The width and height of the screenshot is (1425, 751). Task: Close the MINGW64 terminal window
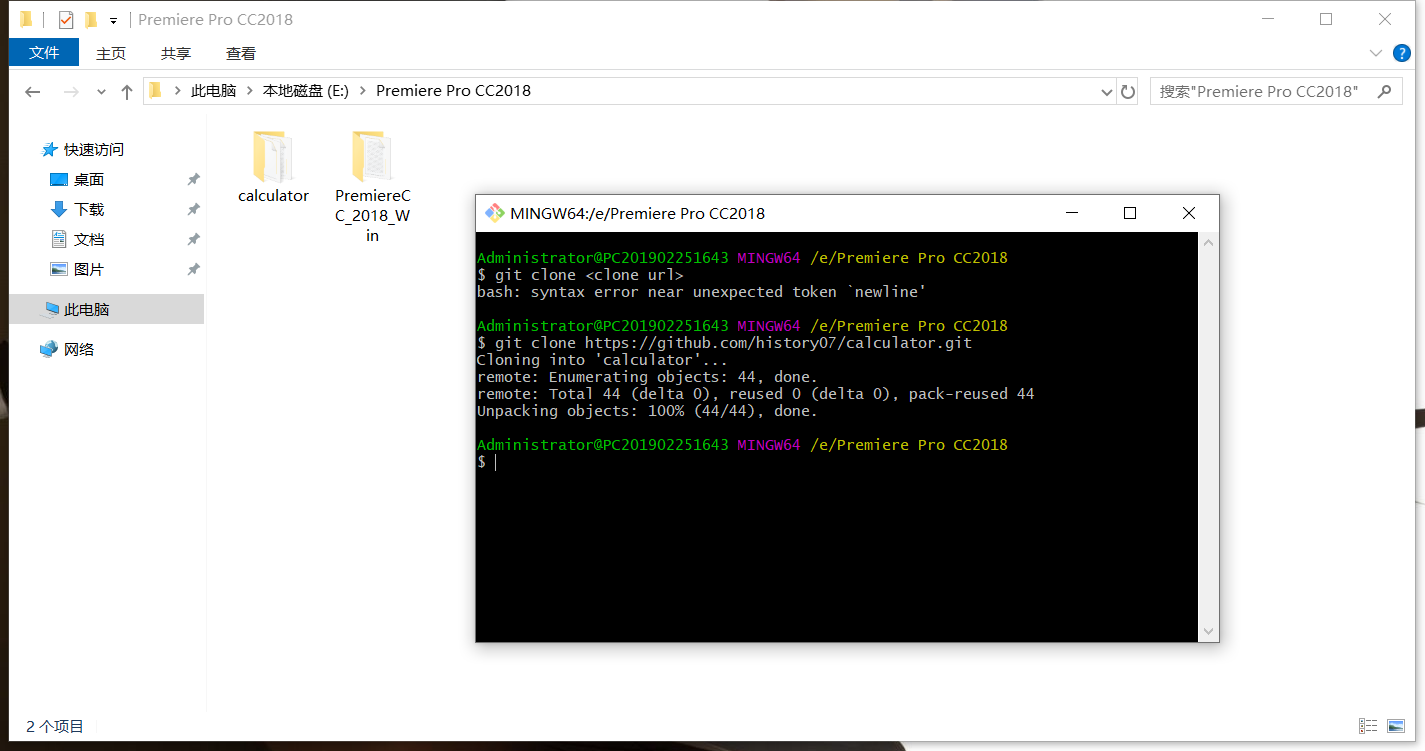pos(1189,213)
